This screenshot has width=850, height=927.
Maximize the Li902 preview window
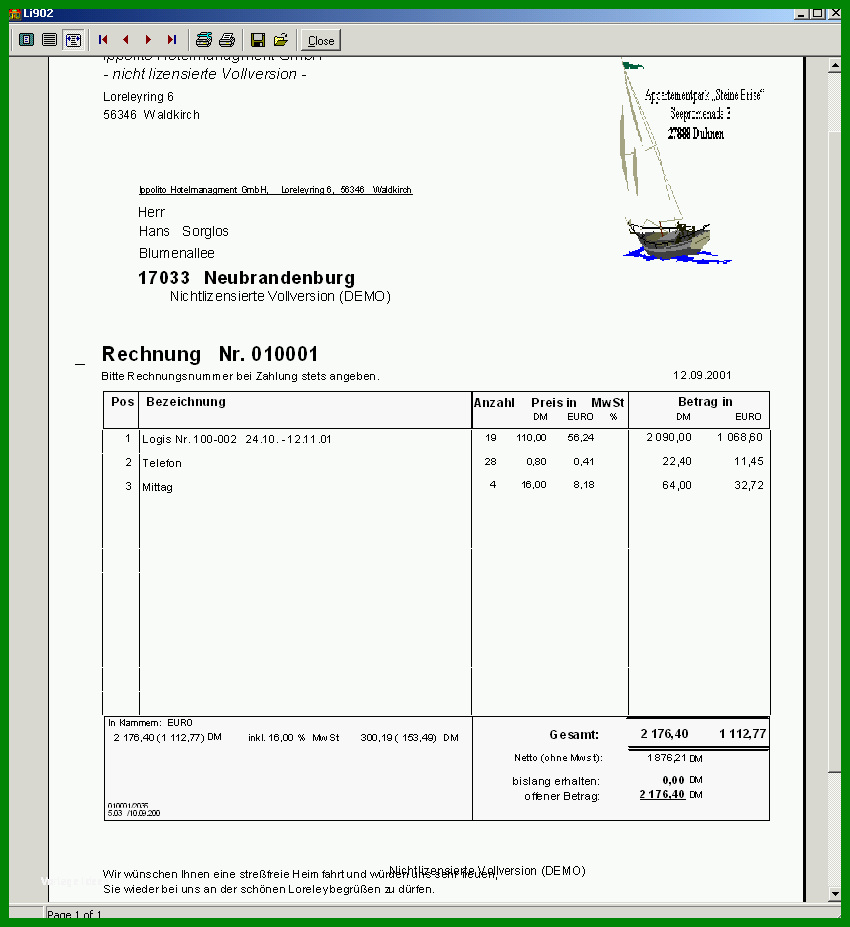coord(818,14)
